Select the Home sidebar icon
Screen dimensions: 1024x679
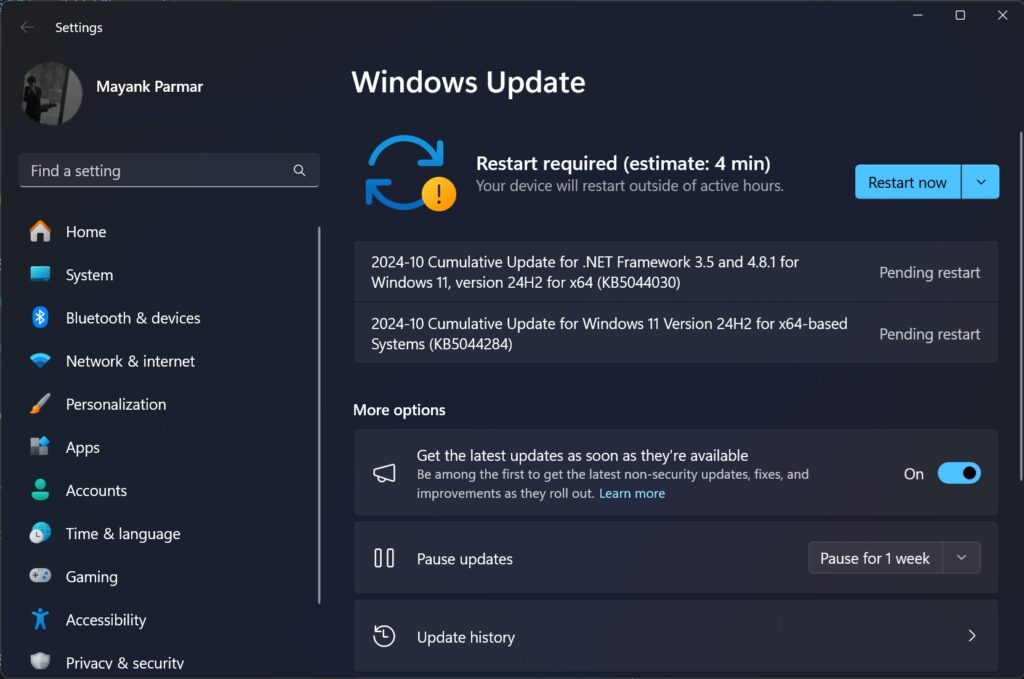pyautogui.click(x=41, y=231)
